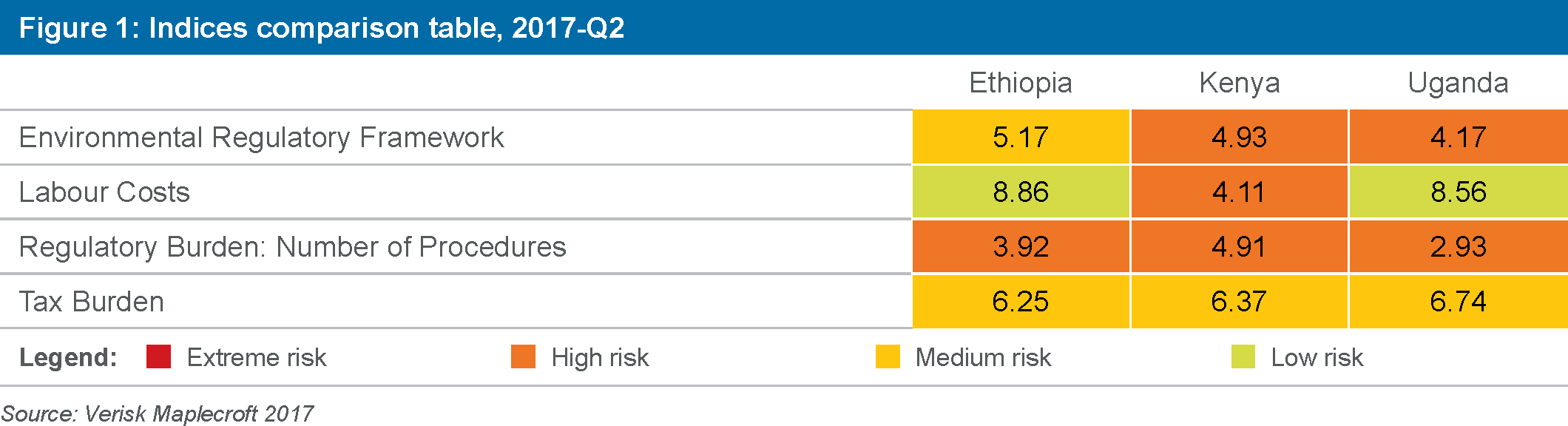This screenshot has height=426, width=1568.
Task: Select the Kenya column header
Action: pyautogui.click(x=1240, y=83)
